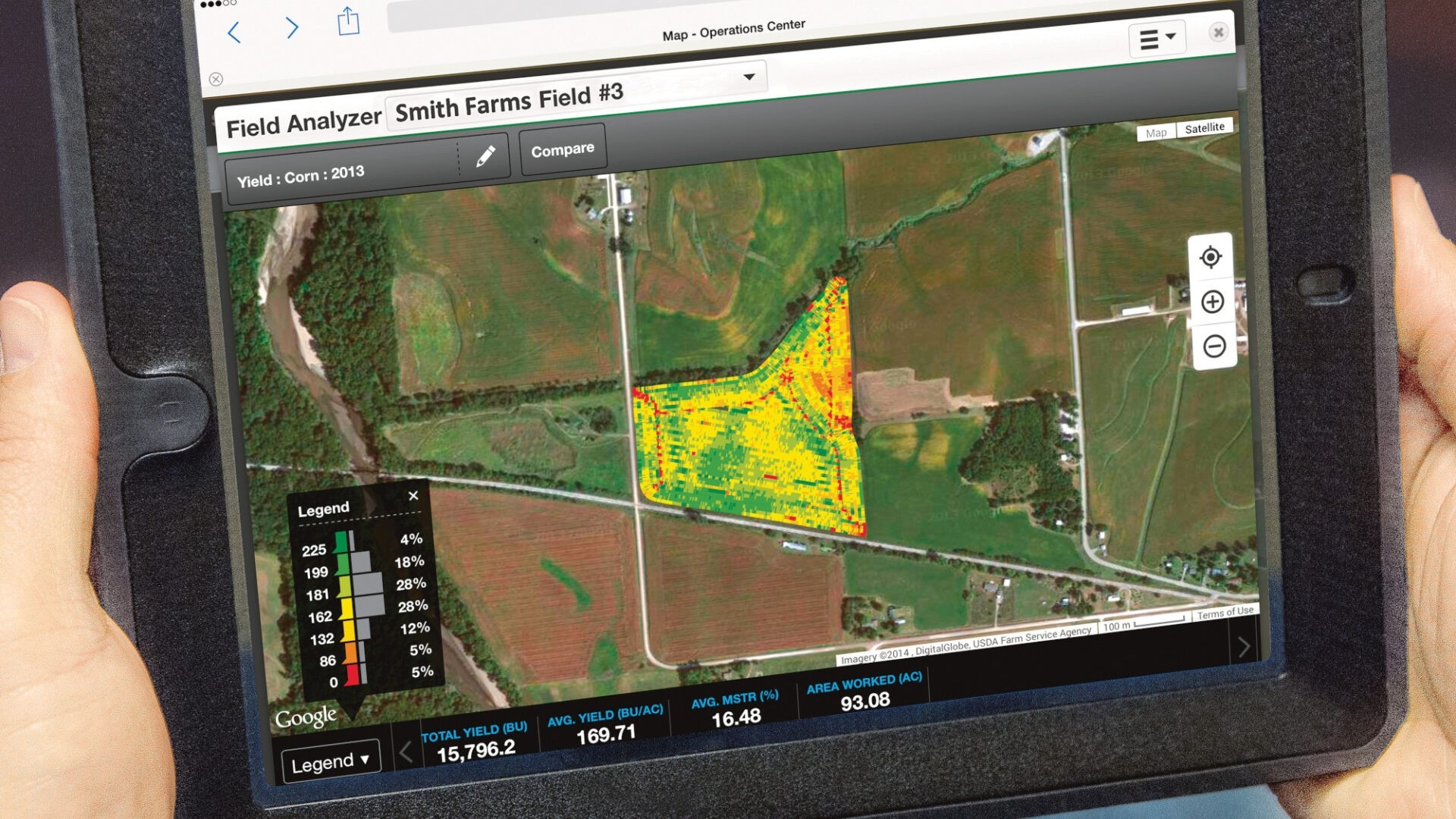Click AVG. MSTR (%) value 16.48
The height and width of the screenshot is (819, 1456).
click(x=736, y=717)
